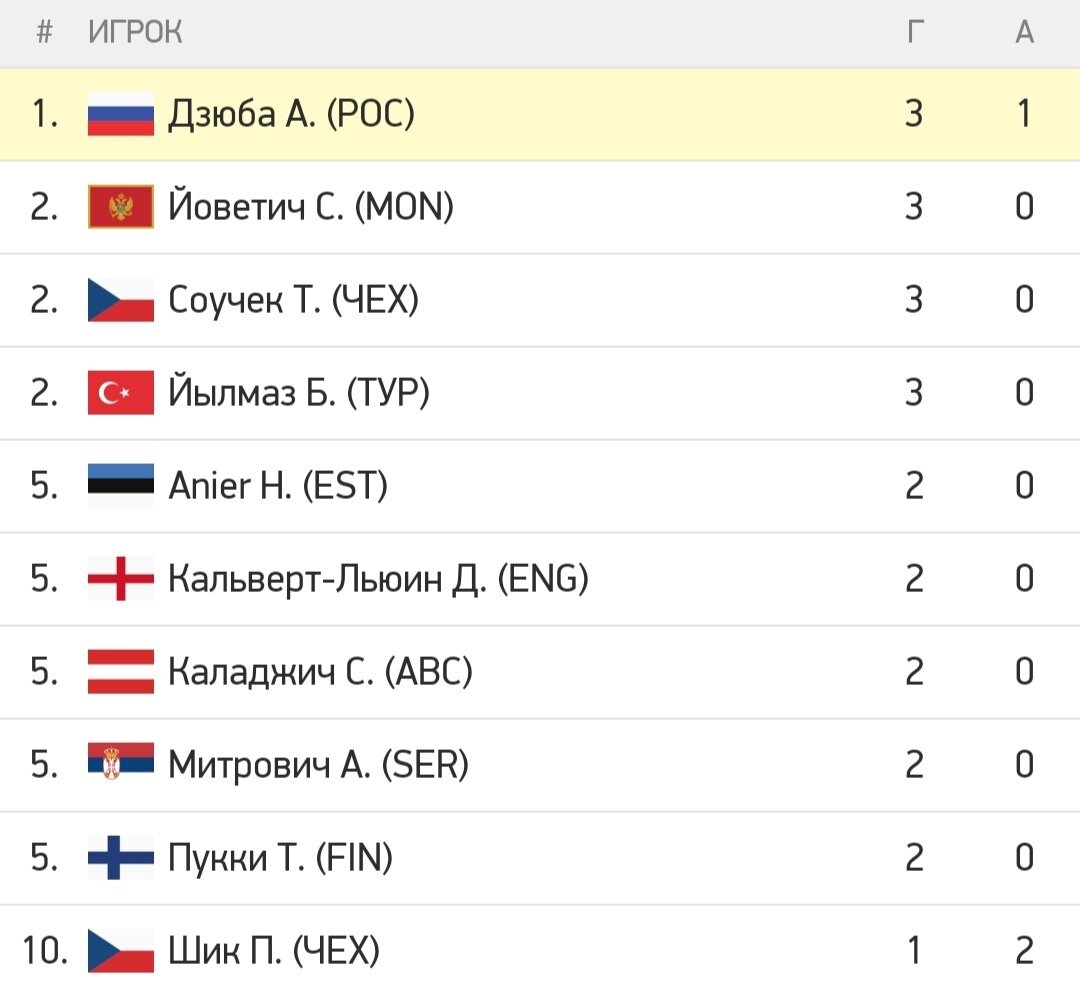The image size is (1080, 993).
Task: Open player Дзюба А. (РОС)
Action: pos(291,114)
